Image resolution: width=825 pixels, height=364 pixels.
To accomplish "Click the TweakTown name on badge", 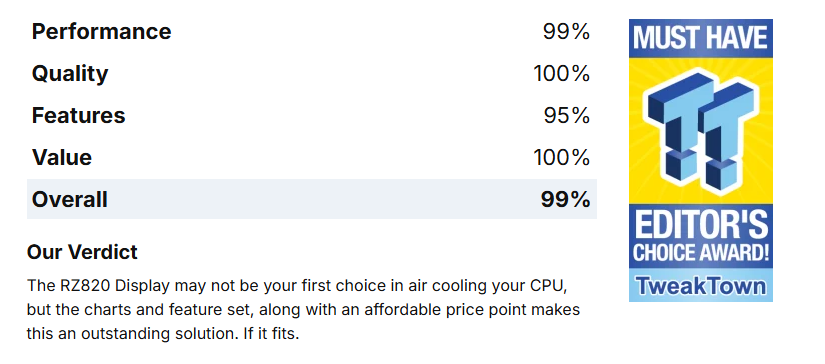I will (x=701, y=286).
